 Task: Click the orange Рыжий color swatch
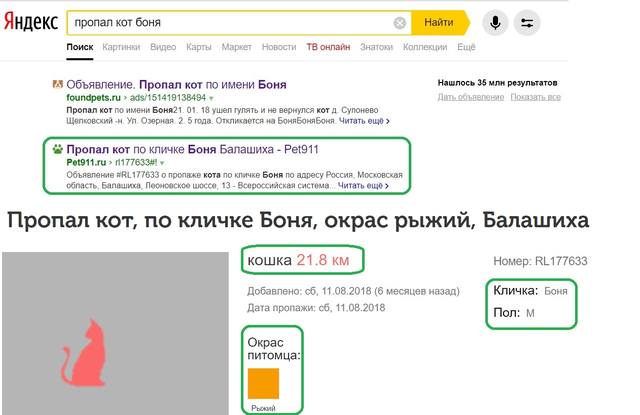coord(263,384)
